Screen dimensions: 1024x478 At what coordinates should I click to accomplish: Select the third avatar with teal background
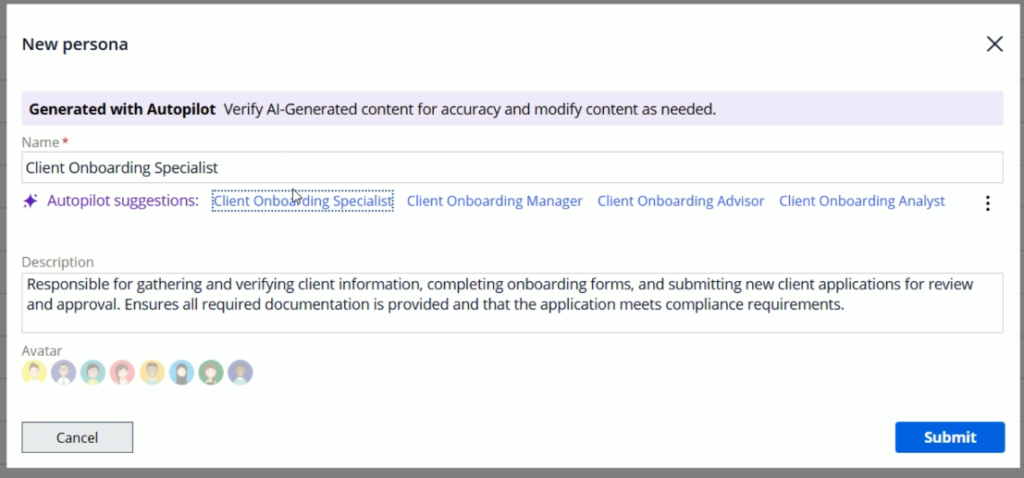(x=93, y=373)
